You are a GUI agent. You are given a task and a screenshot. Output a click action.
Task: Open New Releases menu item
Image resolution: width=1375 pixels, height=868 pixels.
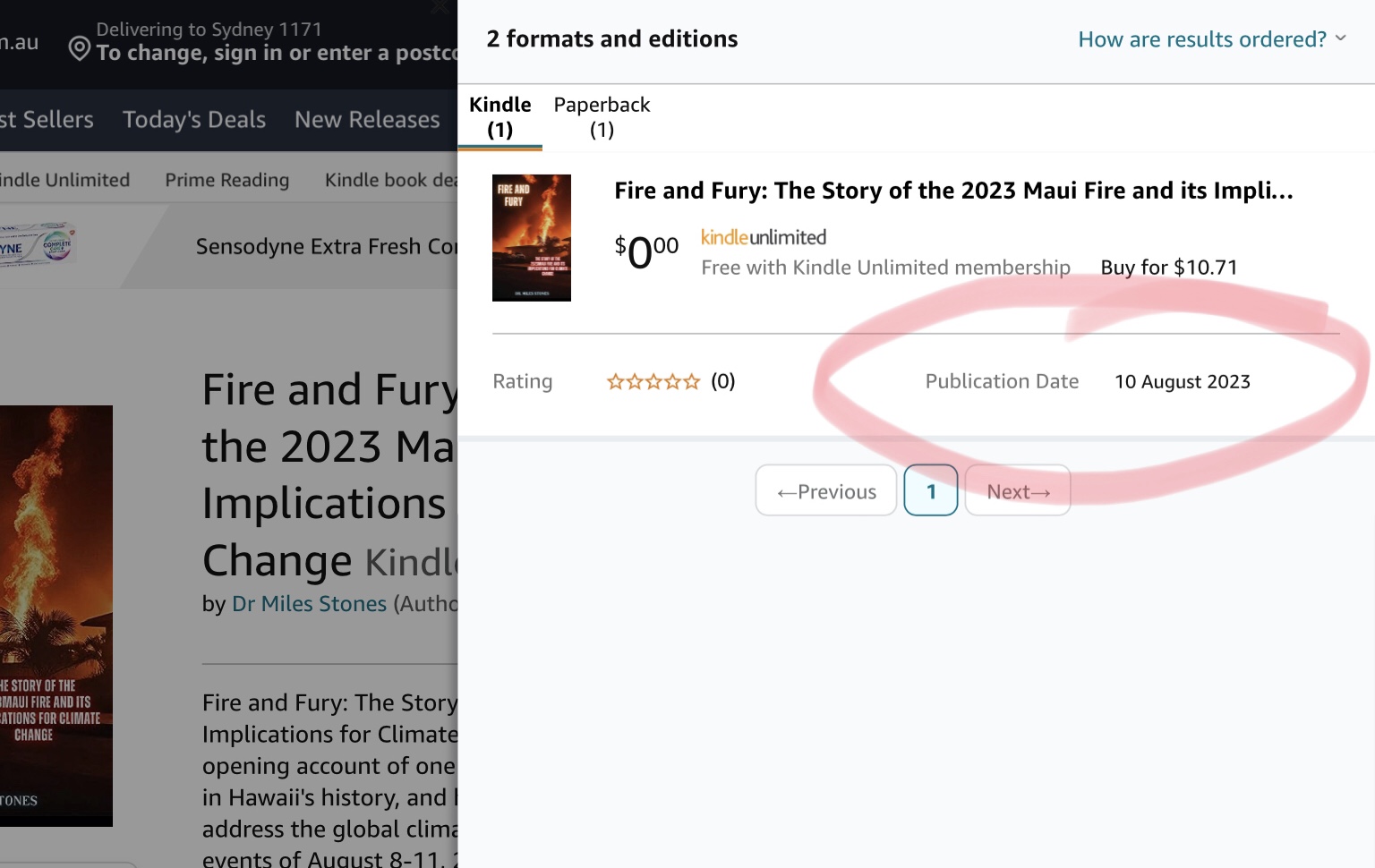click(x=367, y=120)
